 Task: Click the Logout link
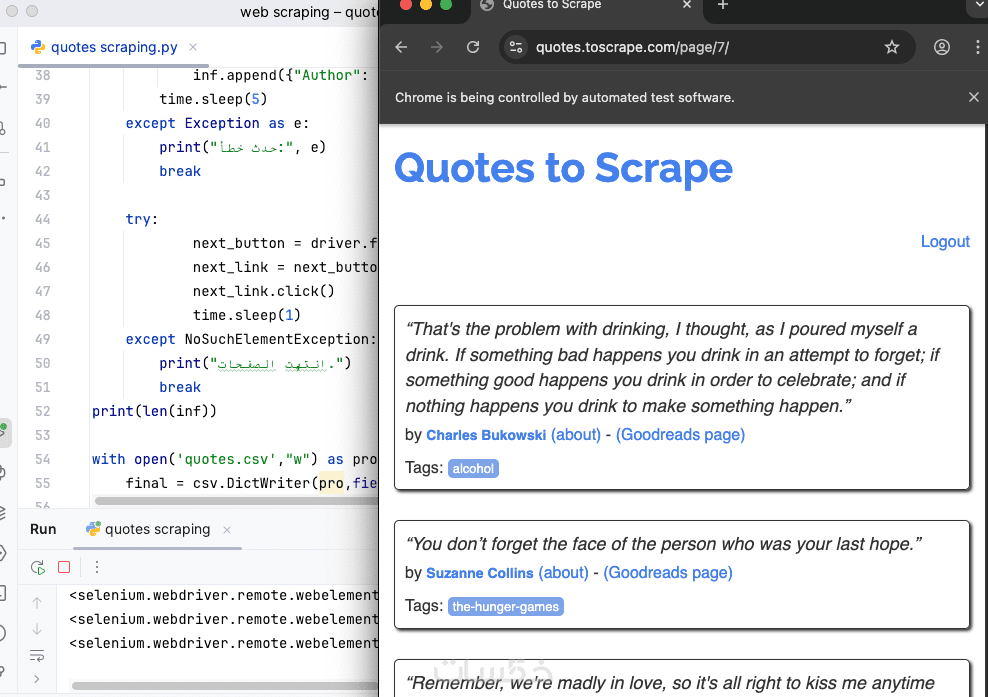[x=945, y=241]
